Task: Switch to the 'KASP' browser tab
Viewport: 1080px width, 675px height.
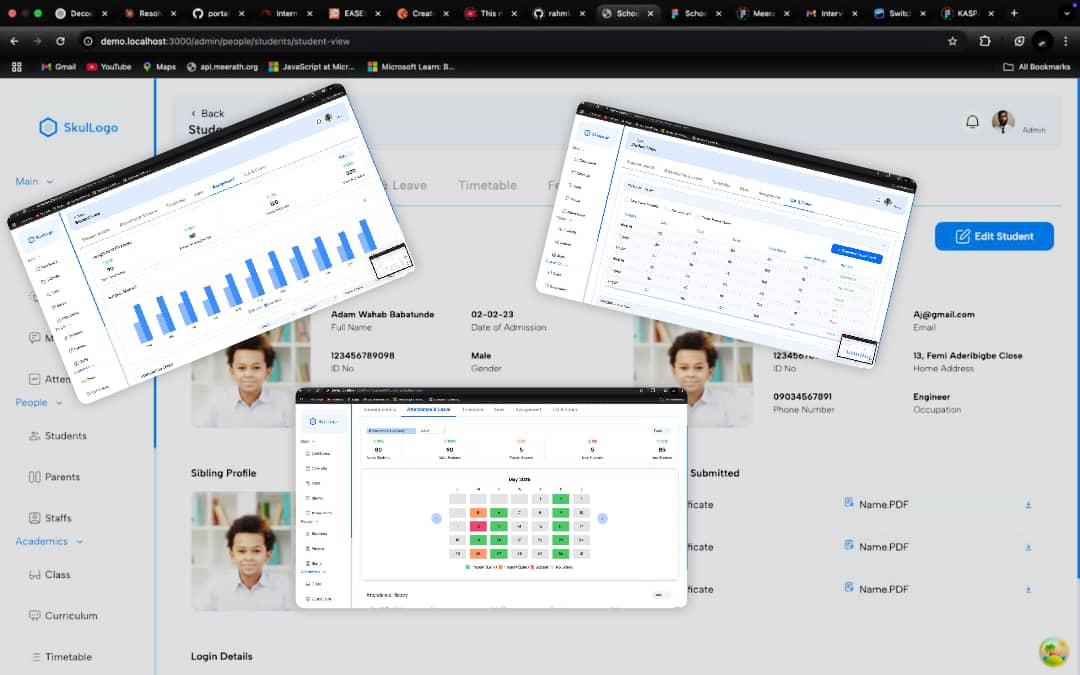Action: [966, 13]
